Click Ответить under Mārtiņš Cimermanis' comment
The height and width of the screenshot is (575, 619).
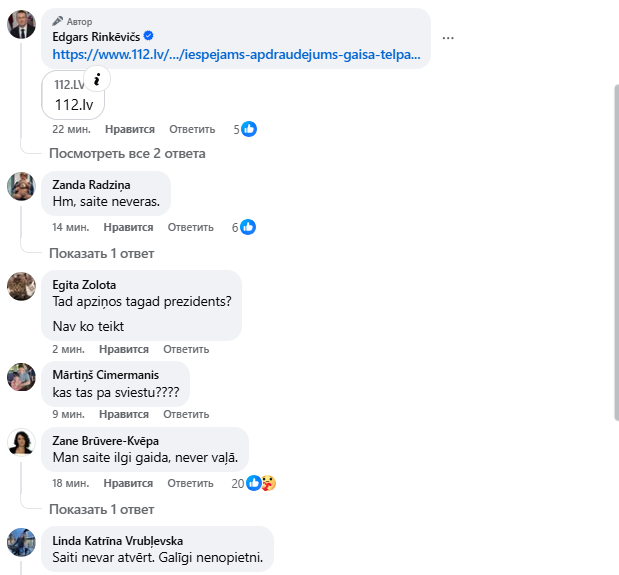coord(186,413)
